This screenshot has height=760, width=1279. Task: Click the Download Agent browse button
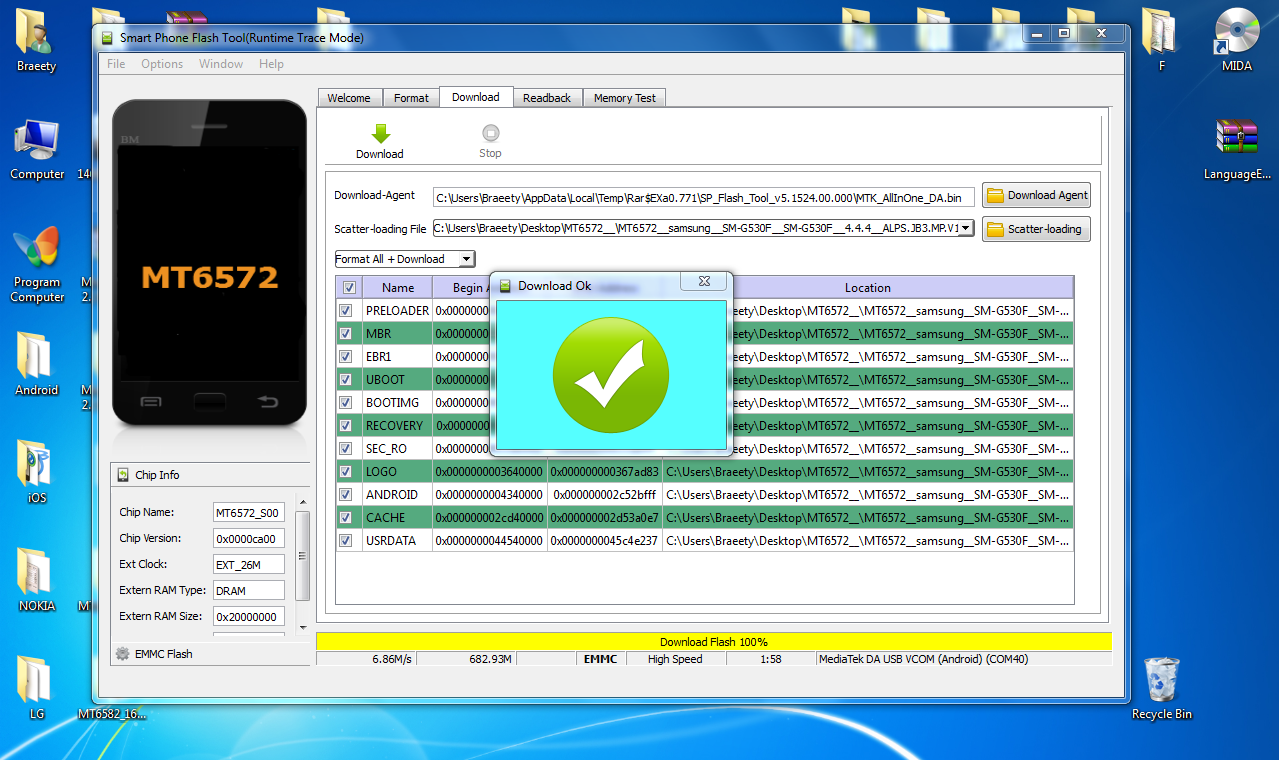(x=1036, y=195)
